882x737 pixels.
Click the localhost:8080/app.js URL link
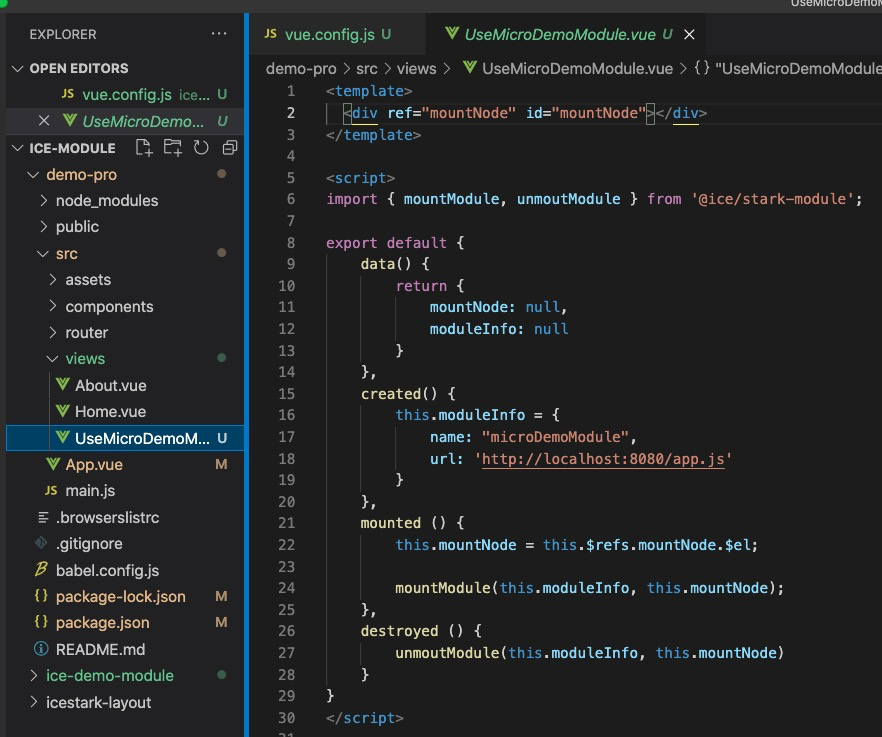pos(602,459)
